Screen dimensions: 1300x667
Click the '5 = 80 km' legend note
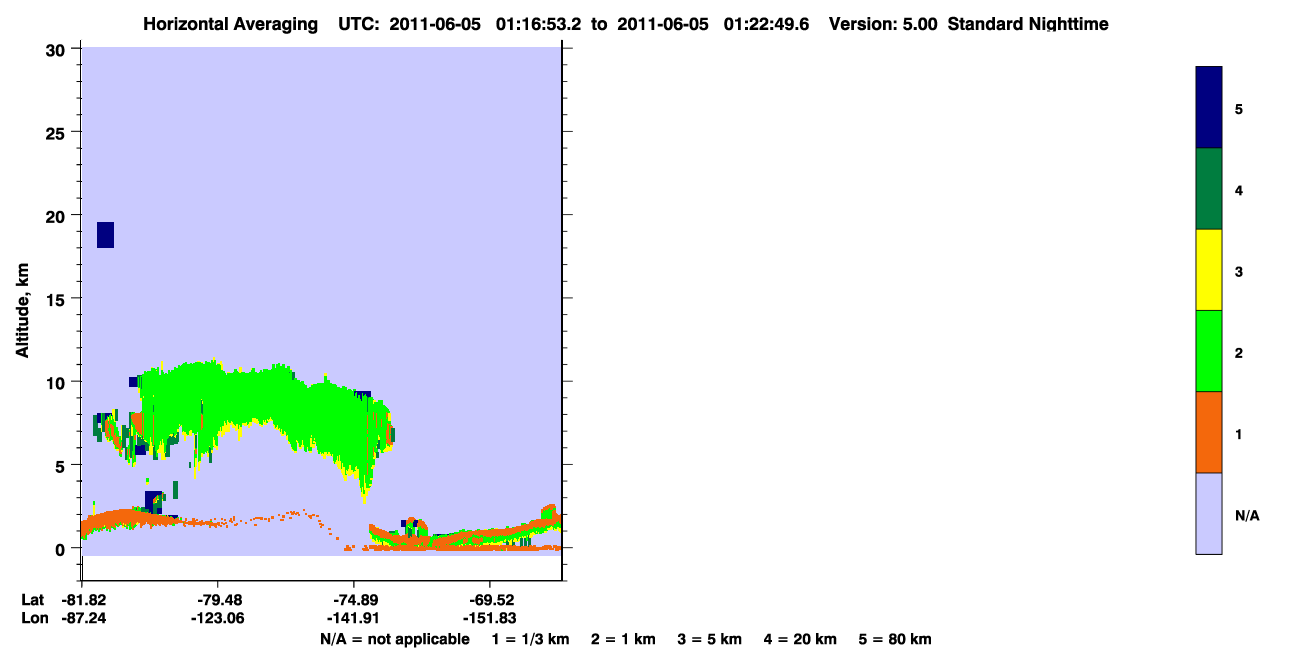(895, 639)
